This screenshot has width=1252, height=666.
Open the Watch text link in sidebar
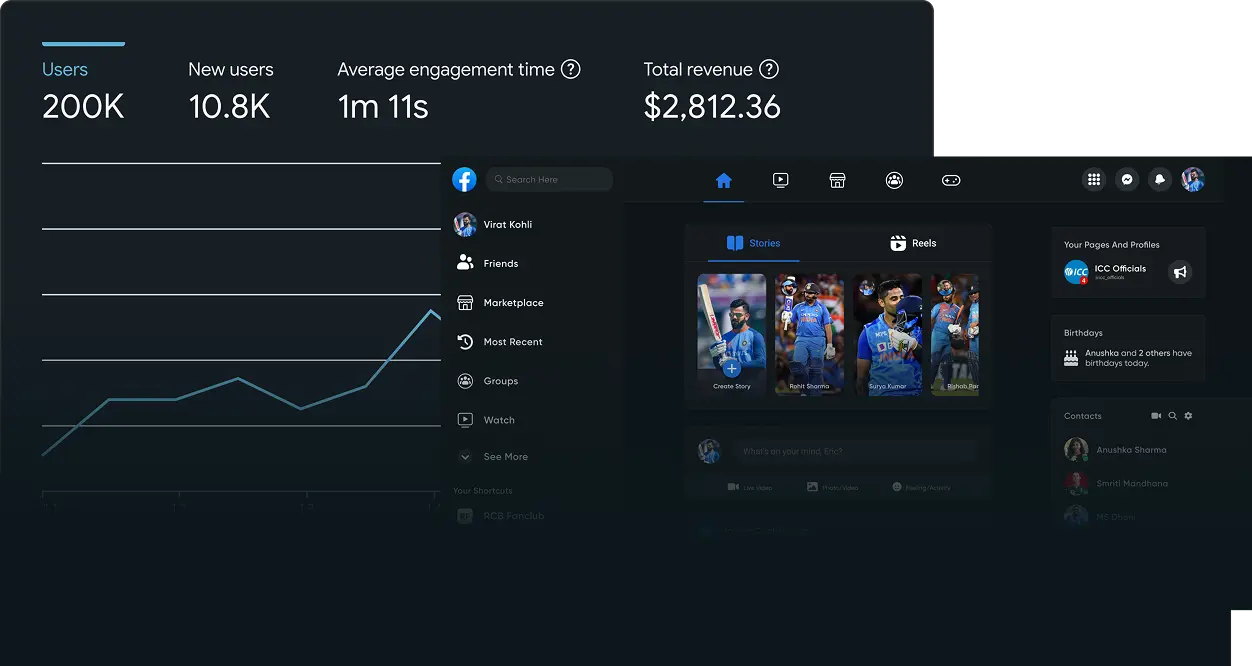(499, 420)
